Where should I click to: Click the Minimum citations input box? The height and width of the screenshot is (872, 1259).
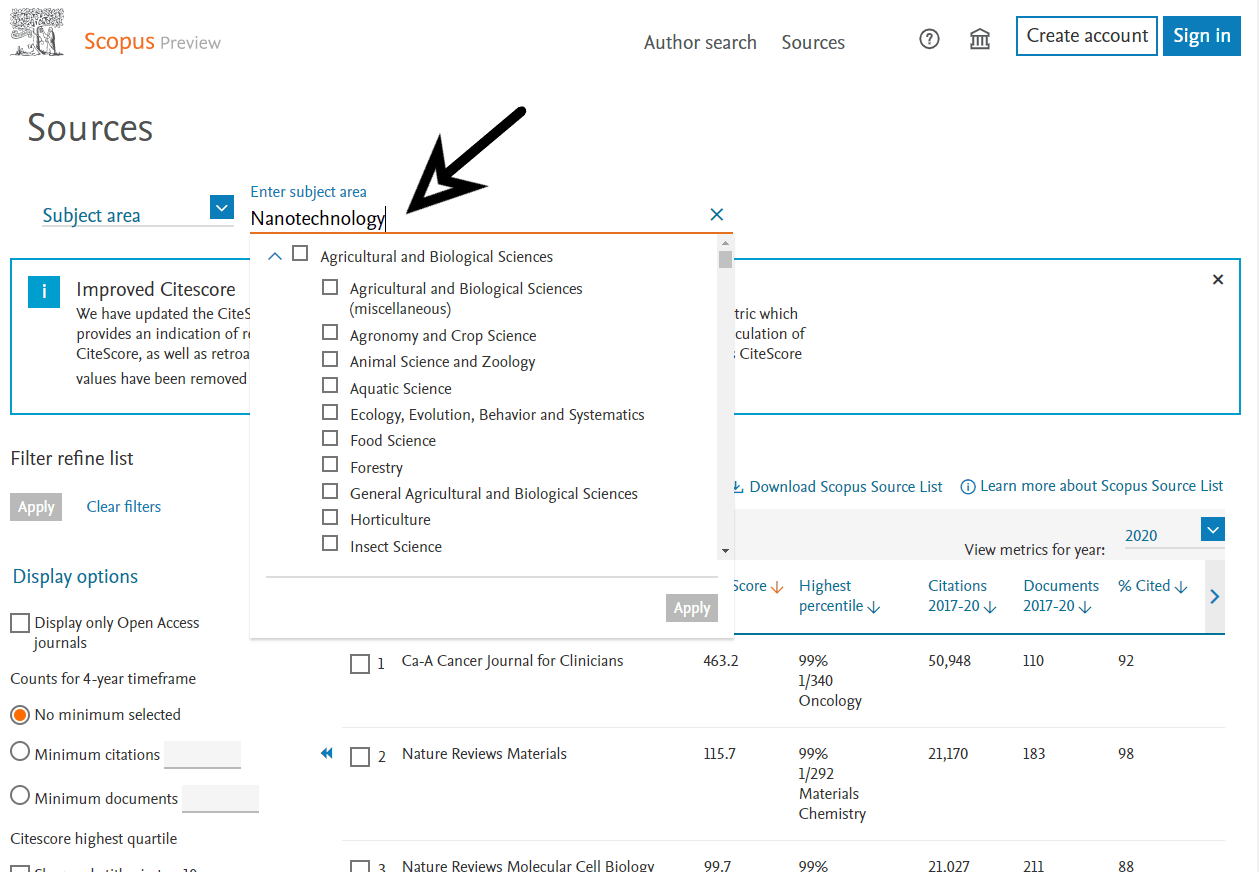click(x=202, y=755)
